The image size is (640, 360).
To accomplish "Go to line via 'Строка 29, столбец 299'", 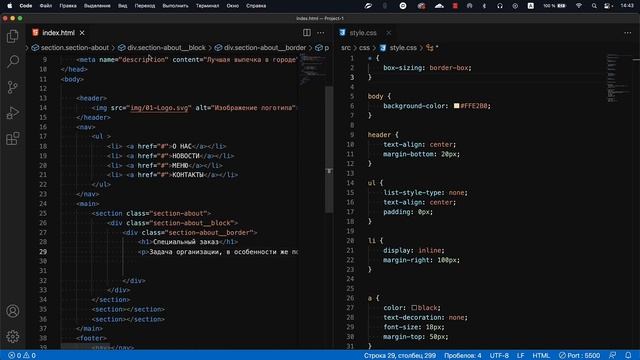I will click(400, 356).
